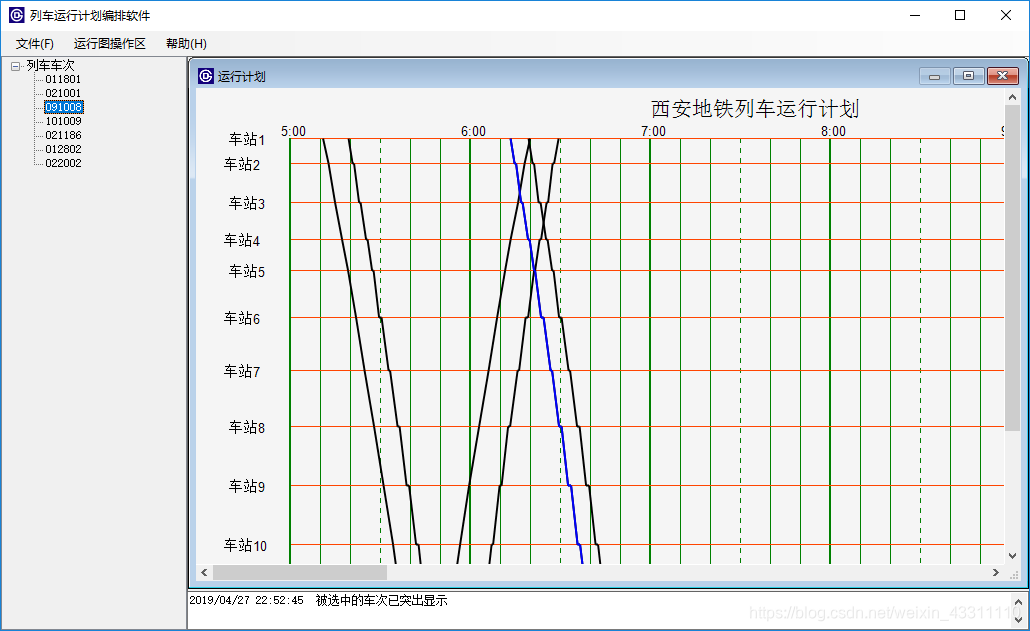Click the 车站10 station label
This screenshot has height=631, width=1030.
(x=245, y=545)
